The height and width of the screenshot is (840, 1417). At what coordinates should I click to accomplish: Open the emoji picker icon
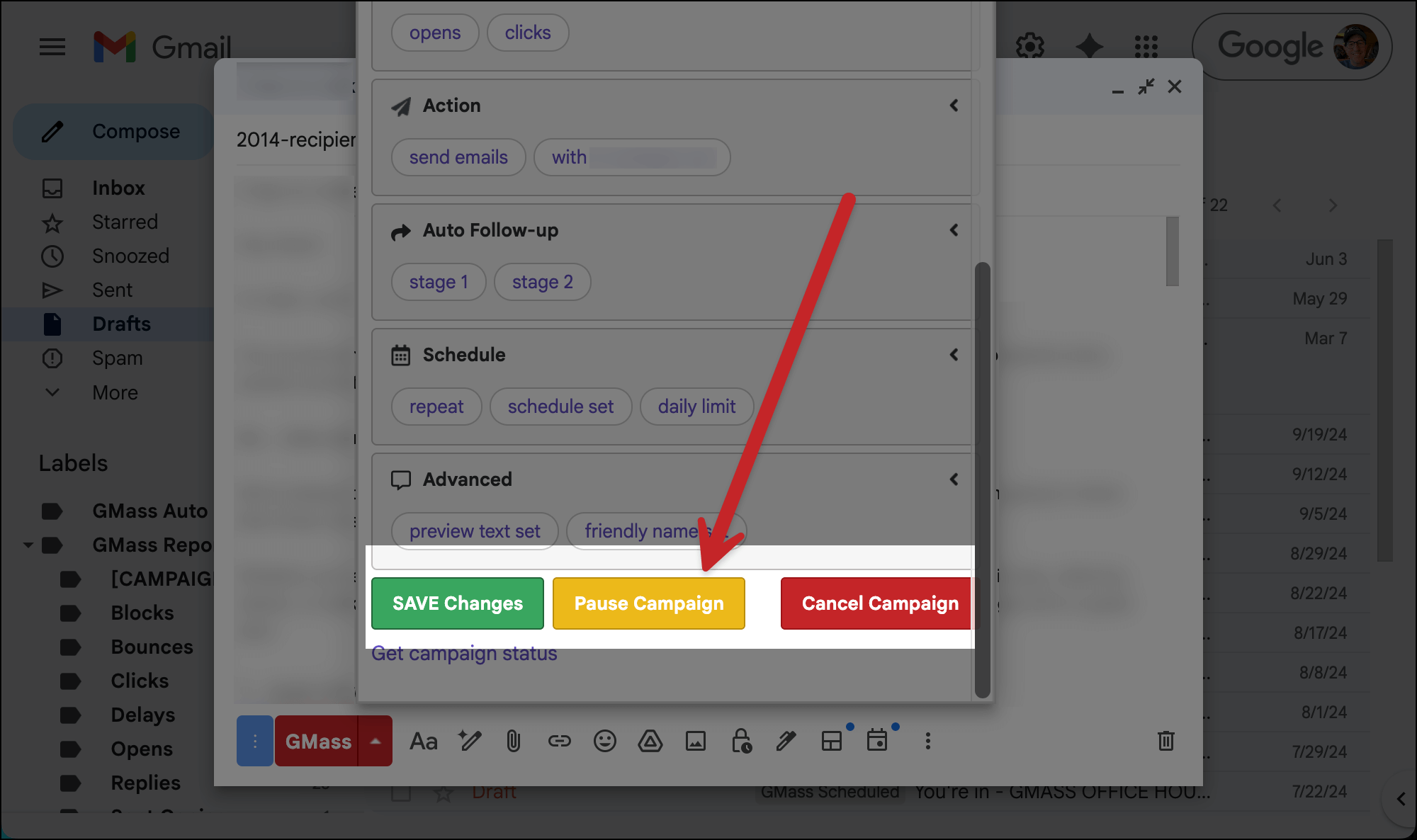(x=604, y=742)
